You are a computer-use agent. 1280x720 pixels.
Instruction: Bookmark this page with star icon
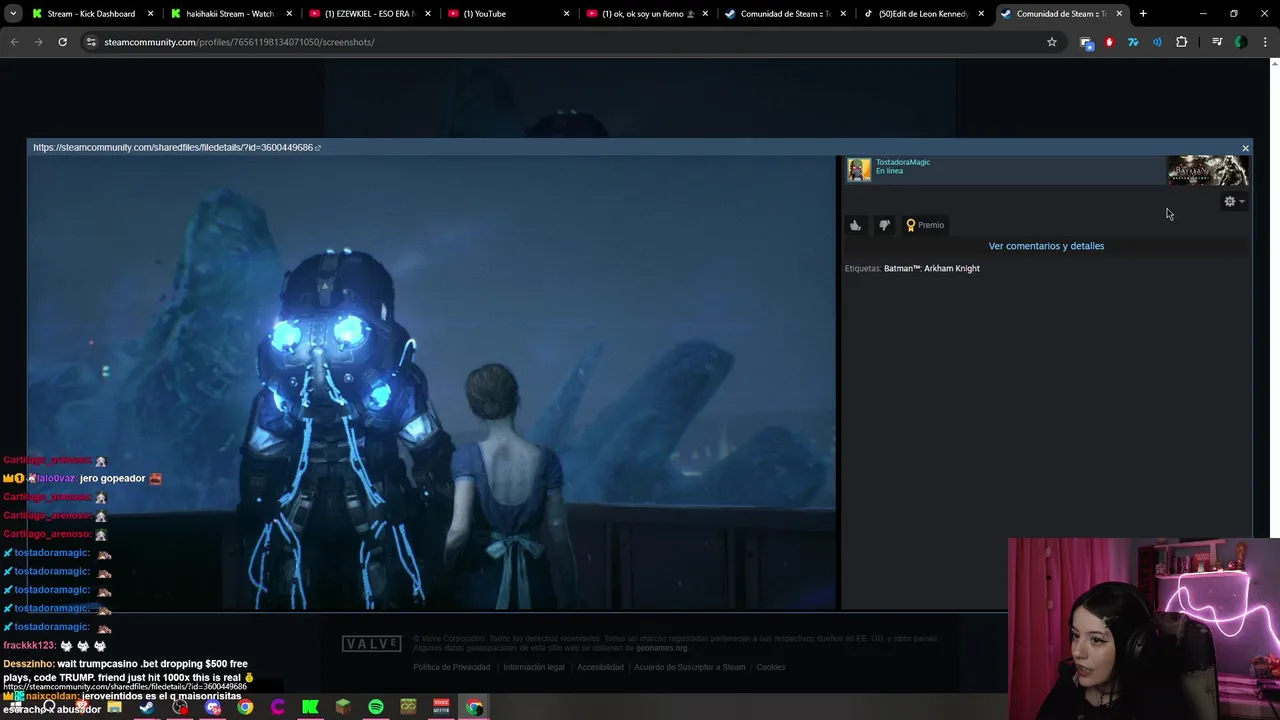tap(1052, 42)
